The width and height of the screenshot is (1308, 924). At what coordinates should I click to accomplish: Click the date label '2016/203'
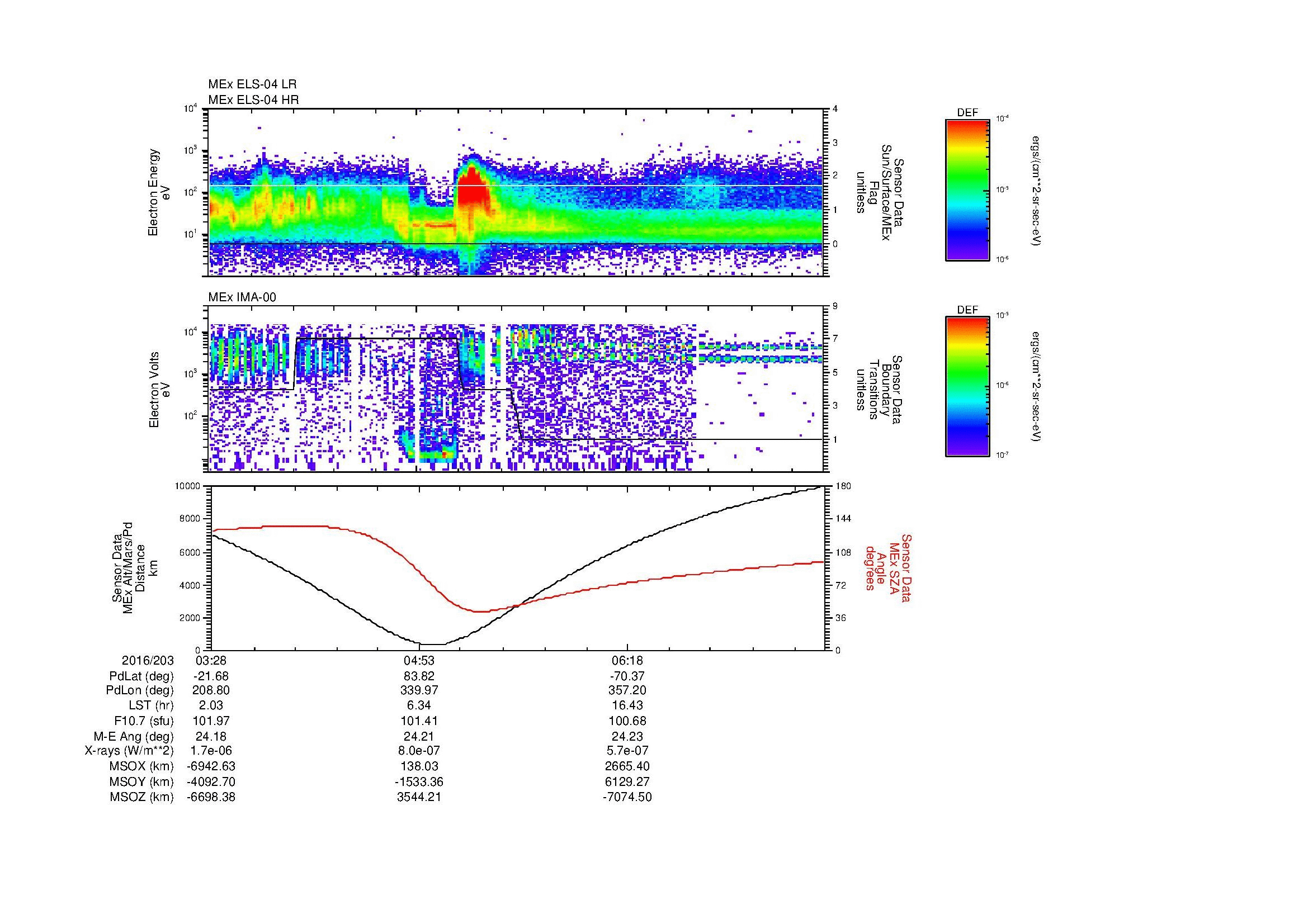(x=148, y=660)
